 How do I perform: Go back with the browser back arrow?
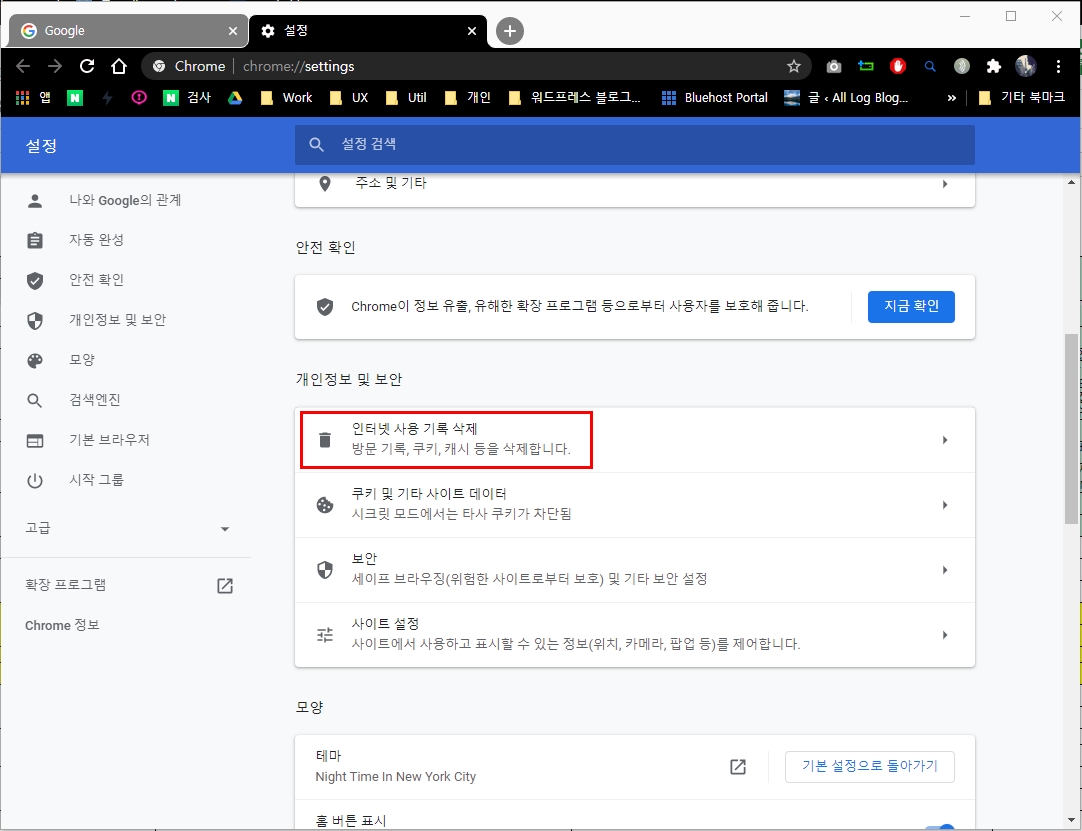coord(23,66)
